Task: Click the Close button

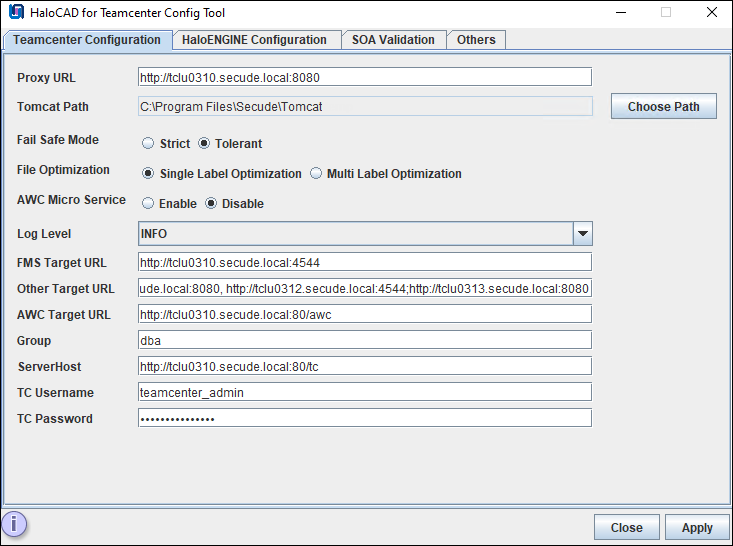Action: [626, 527]
